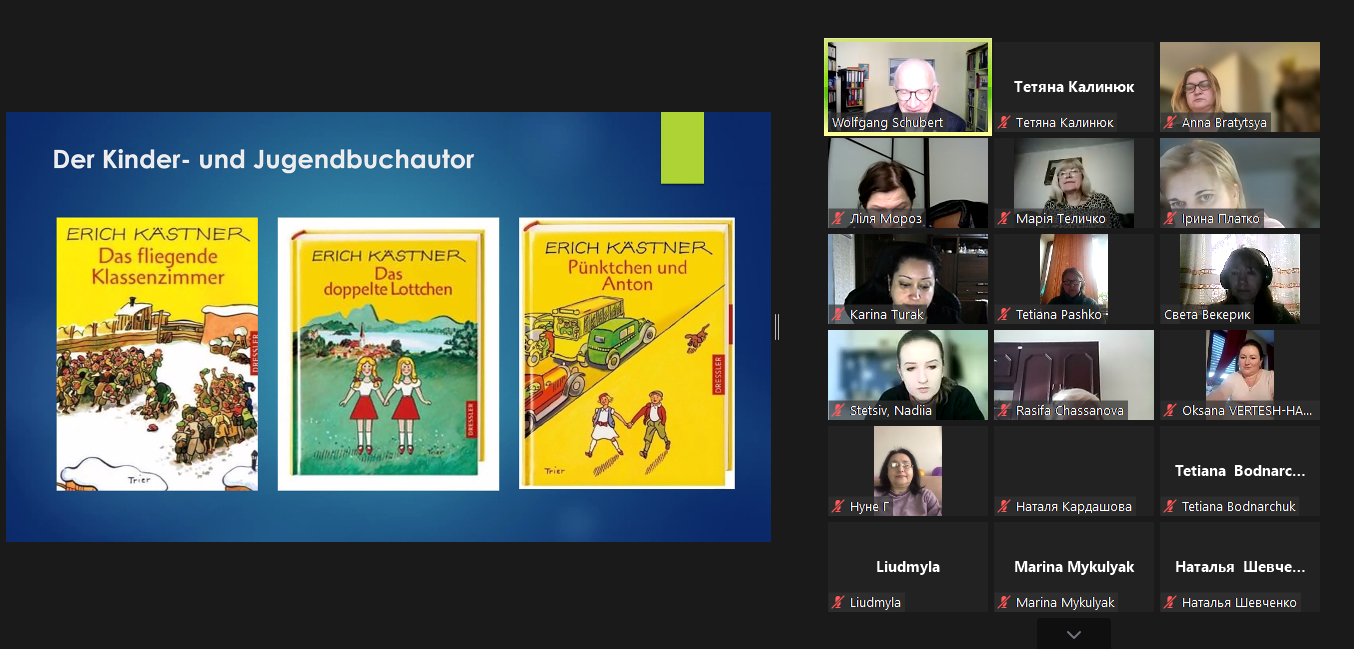This screenshot has width=1354, height=649.
Task: Click the Das doppelte Lottchen book cover
Action: point(388,354)
